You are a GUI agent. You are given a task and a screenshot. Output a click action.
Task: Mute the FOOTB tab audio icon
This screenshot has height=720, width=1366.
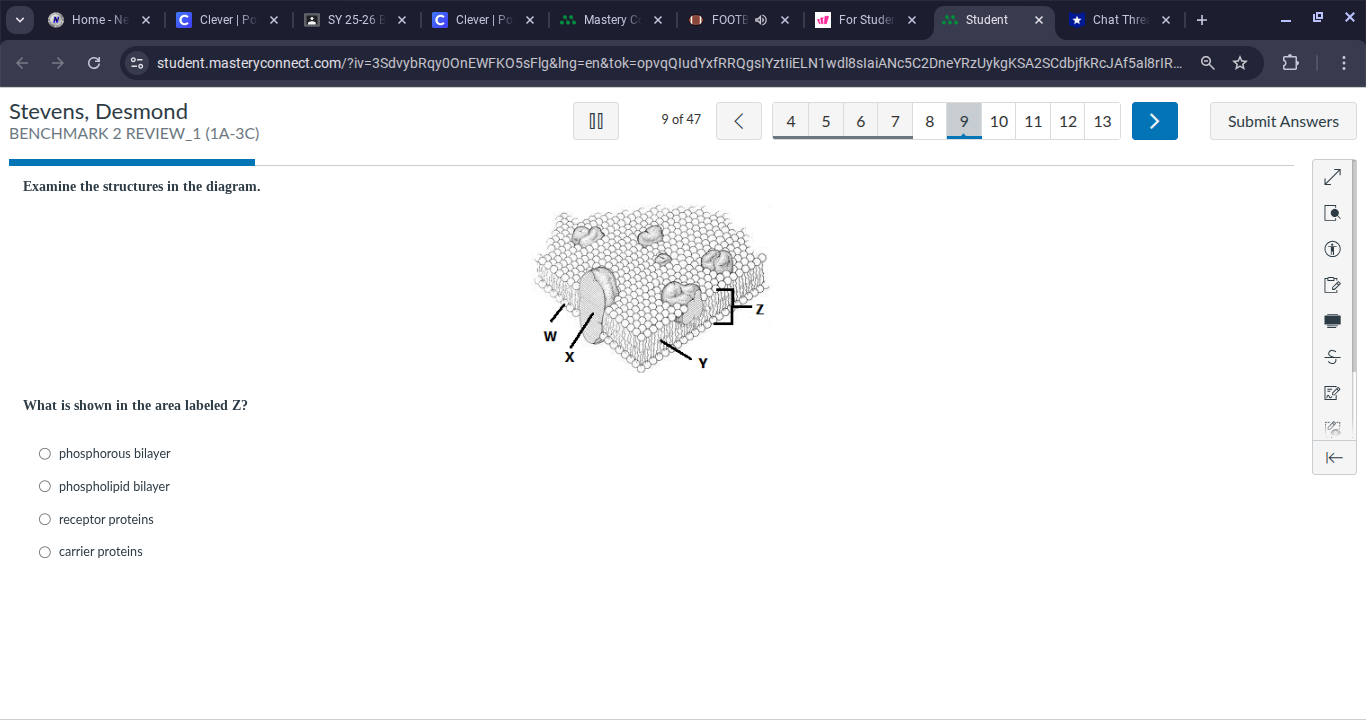761,20
